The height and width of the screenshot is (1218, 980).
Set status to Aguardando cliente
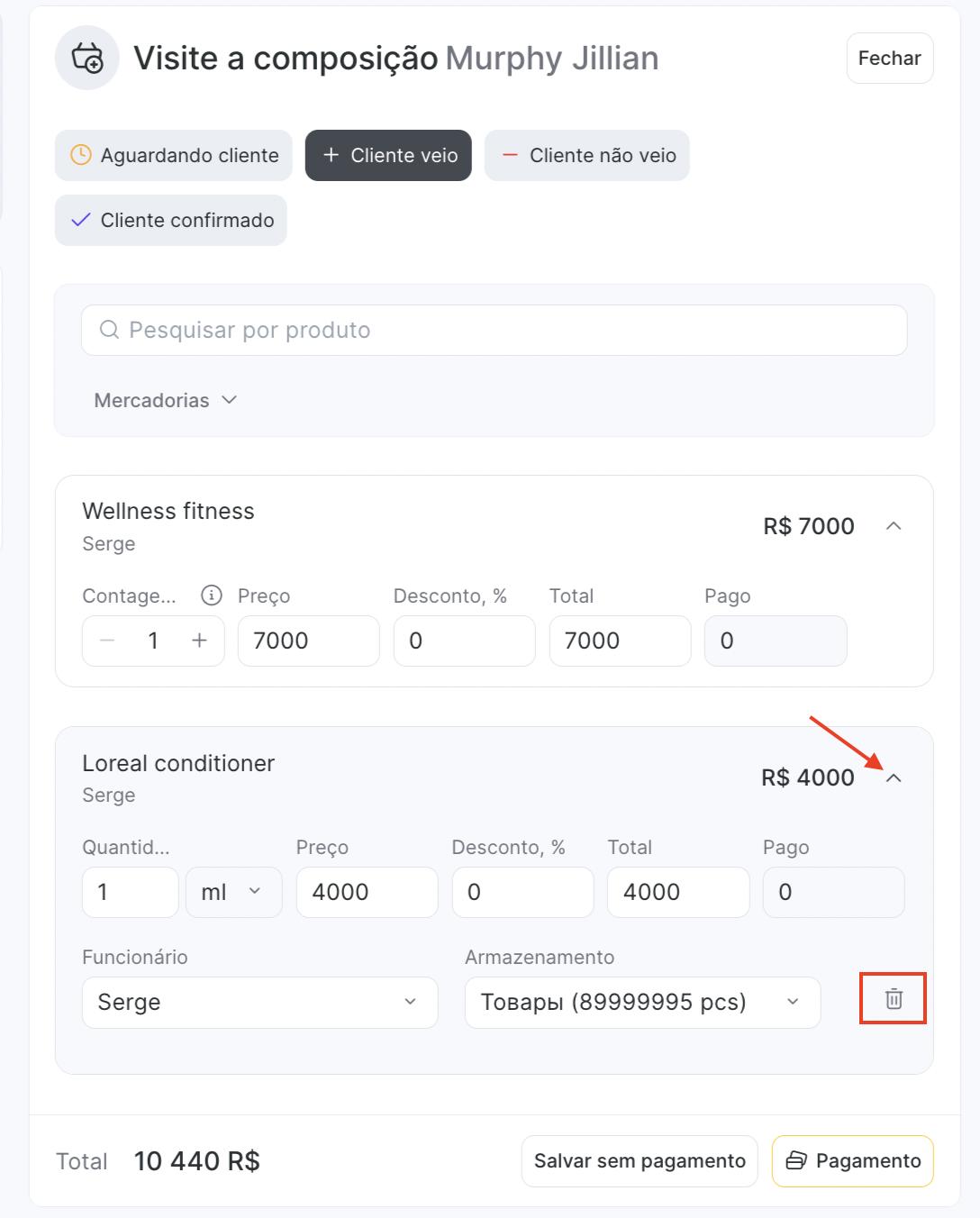(x=174, y=155)
